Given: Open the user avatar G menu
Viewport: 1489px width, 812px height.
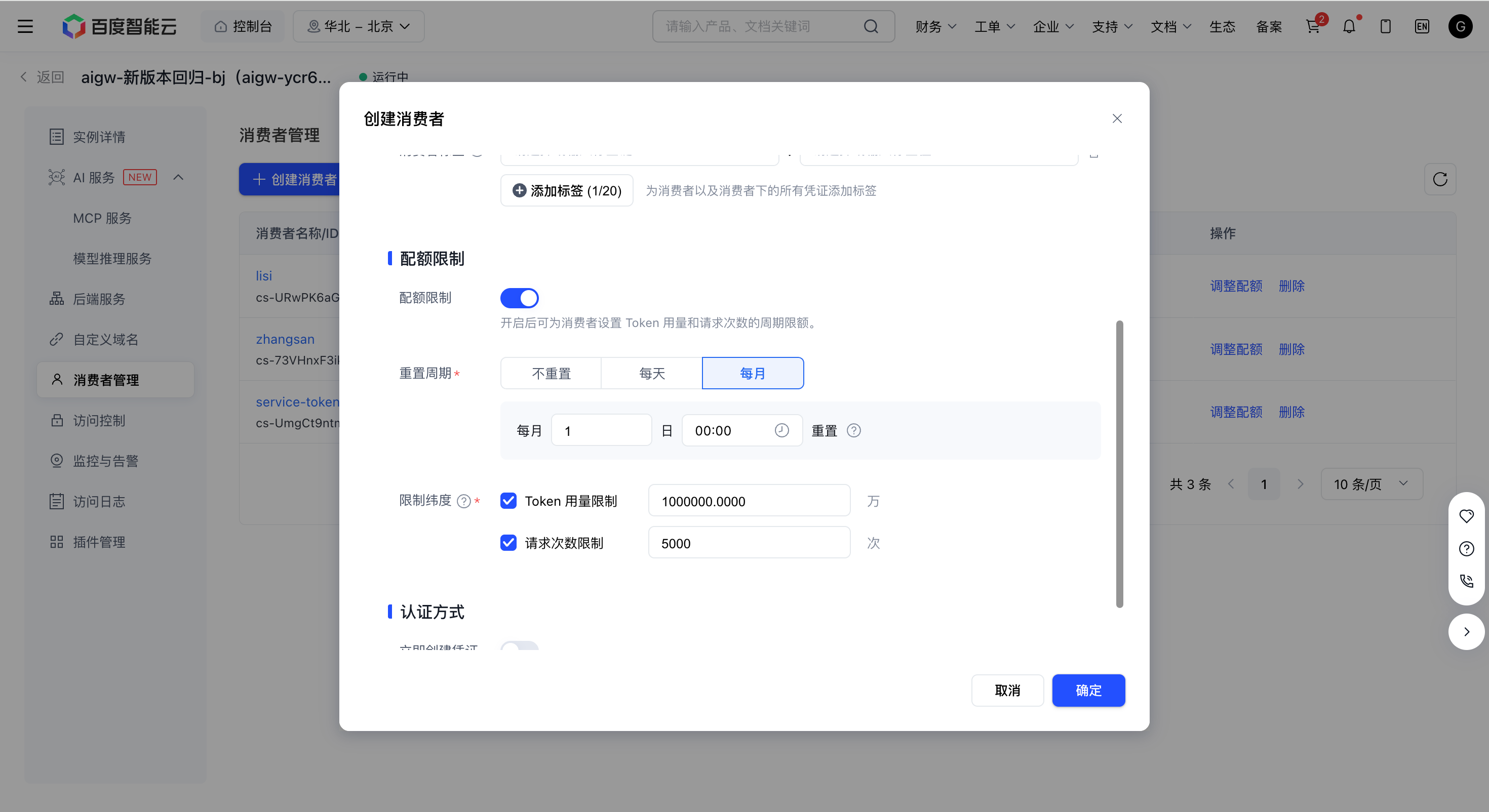Looking at the screenshot, I should (1460, 27).
